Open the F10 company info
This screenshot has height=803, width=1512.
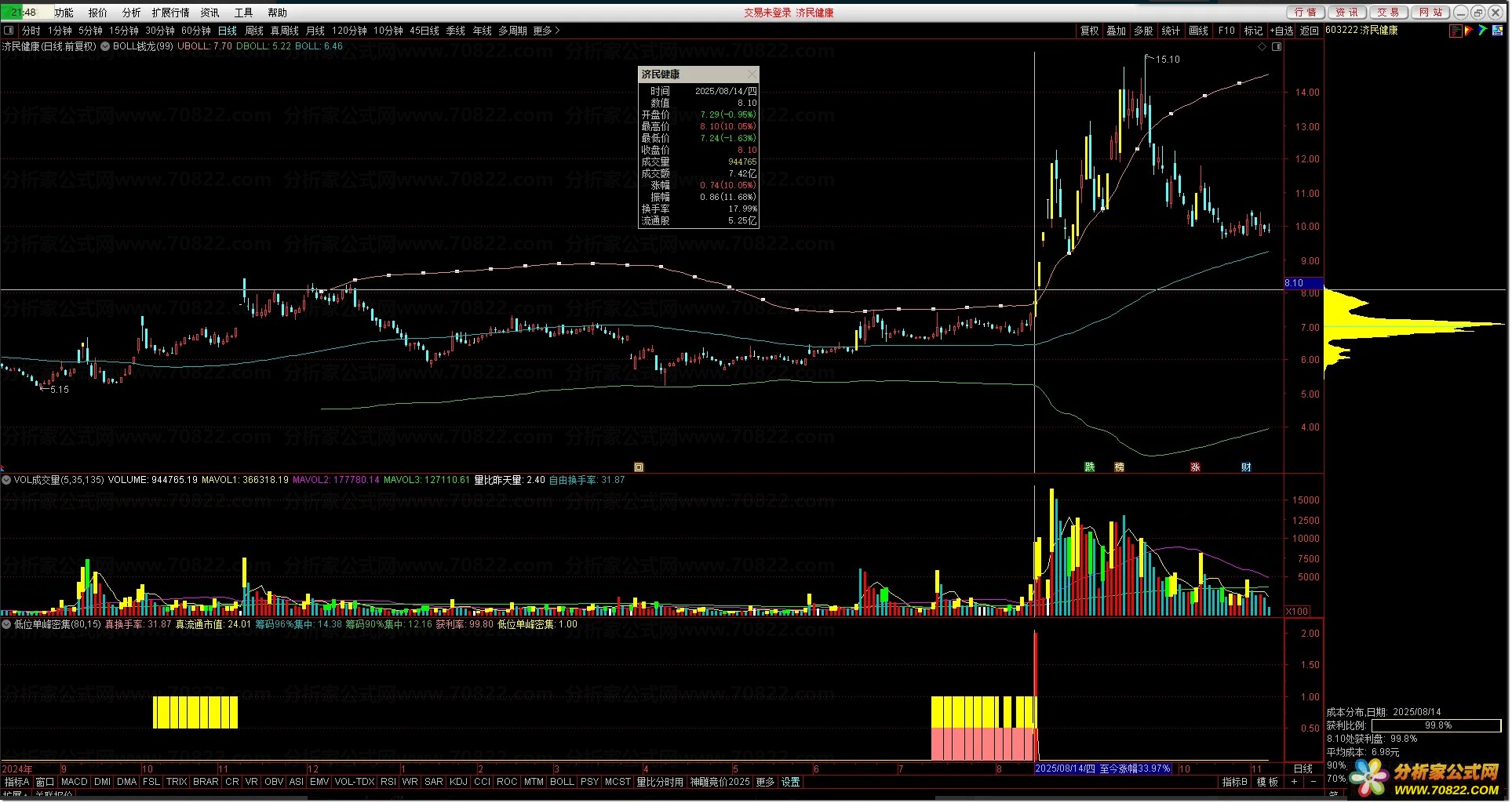(1226, 31)
